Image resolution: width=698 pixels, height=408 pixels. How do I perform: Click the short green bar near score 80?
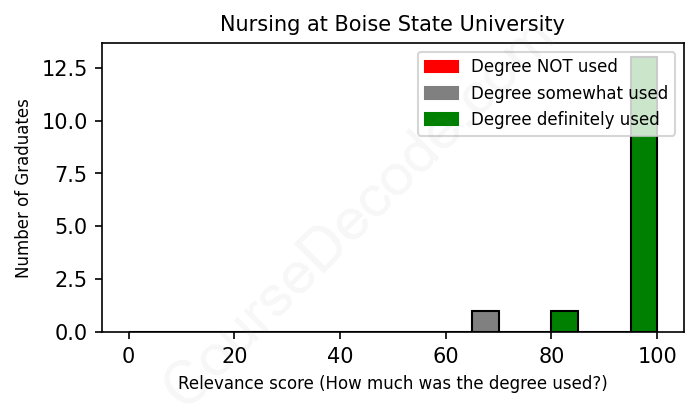564,321
